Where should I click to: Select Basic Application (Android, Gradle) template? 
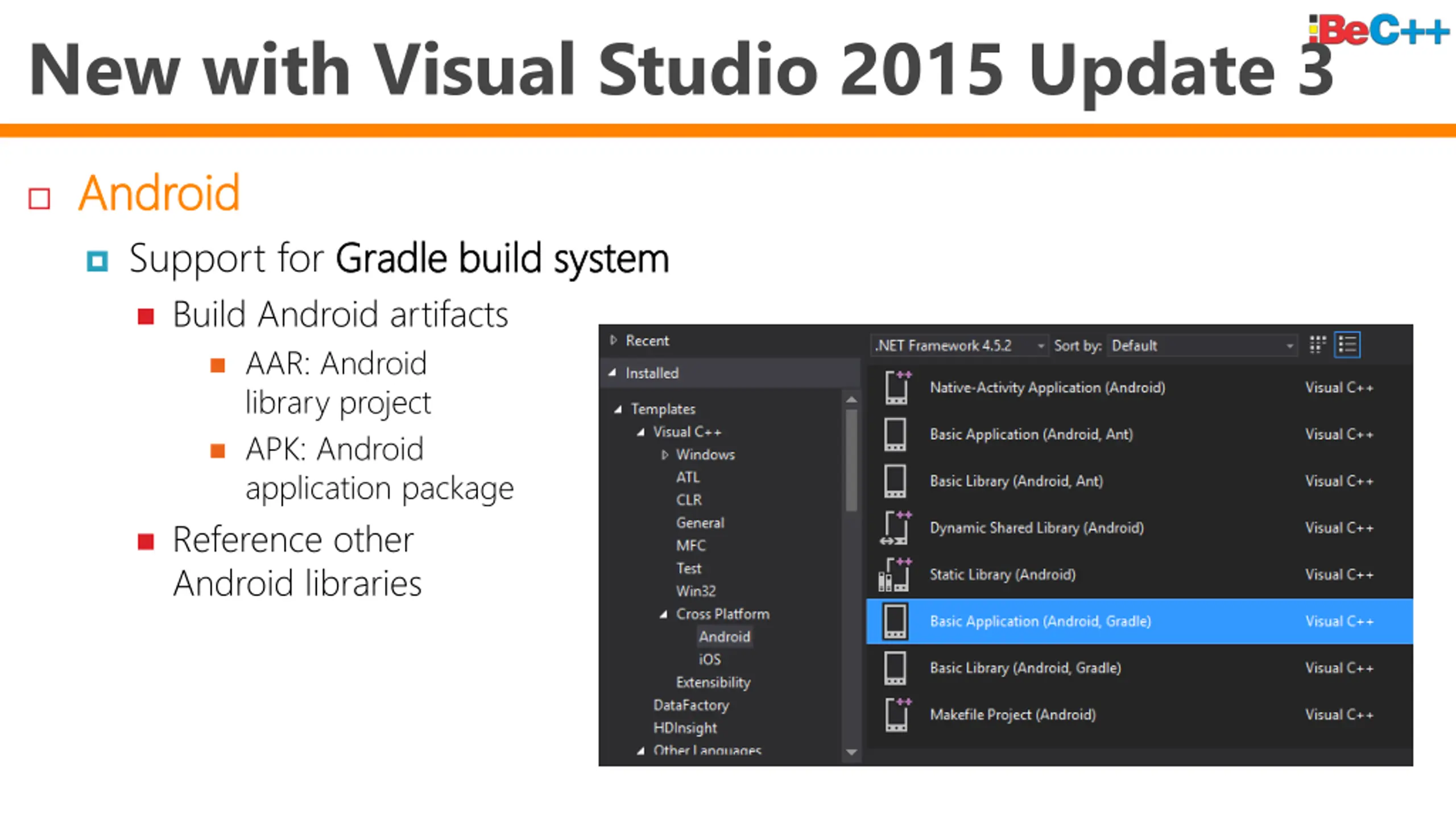tap(1139, 621)
